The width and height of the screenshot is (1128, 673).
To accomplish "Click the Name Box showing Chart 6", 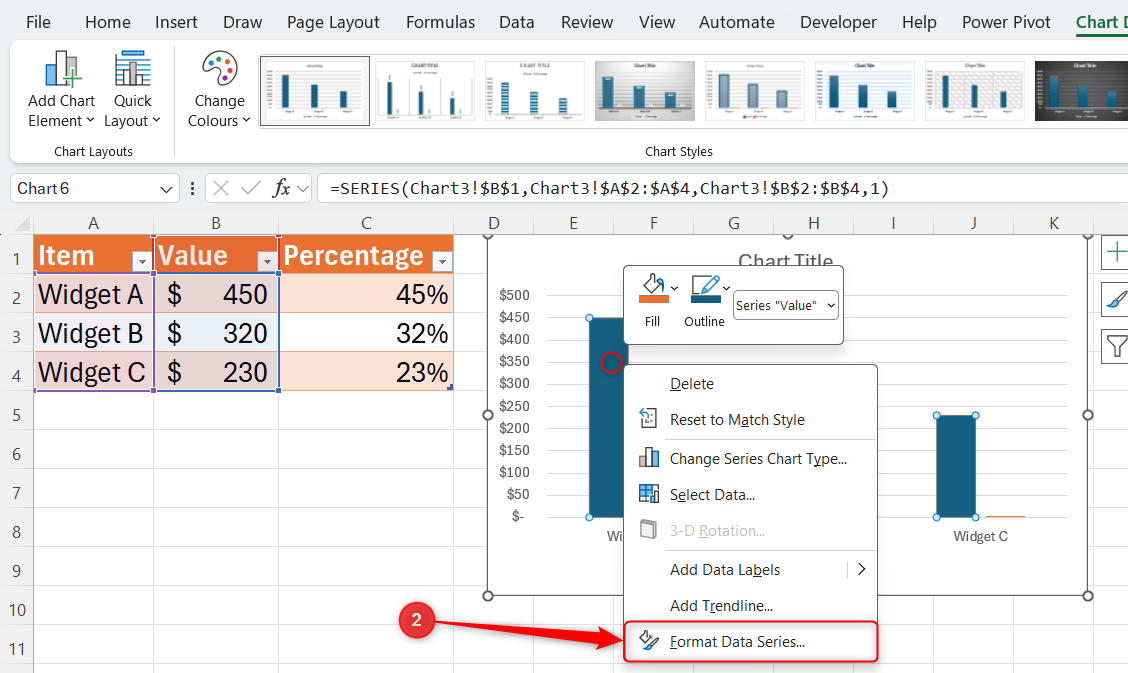I will click(84, 188).
